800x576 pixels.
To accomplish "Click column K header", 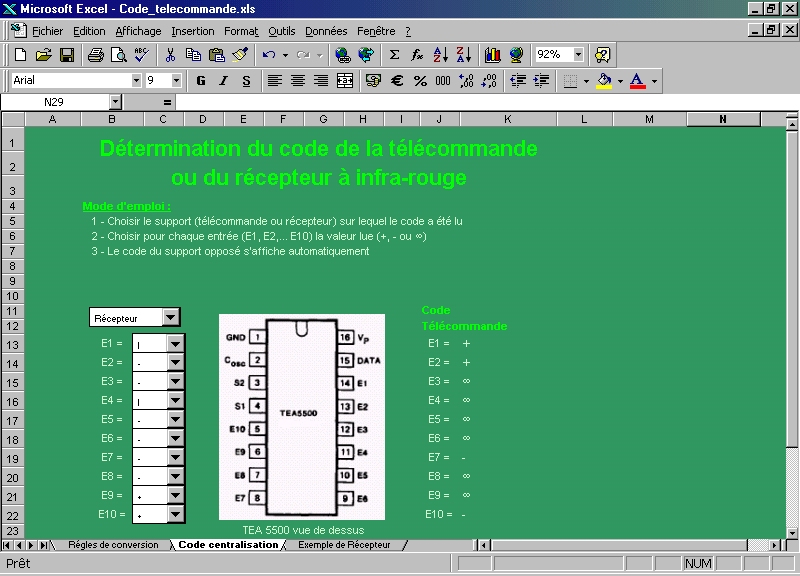I will coord(508,120).
